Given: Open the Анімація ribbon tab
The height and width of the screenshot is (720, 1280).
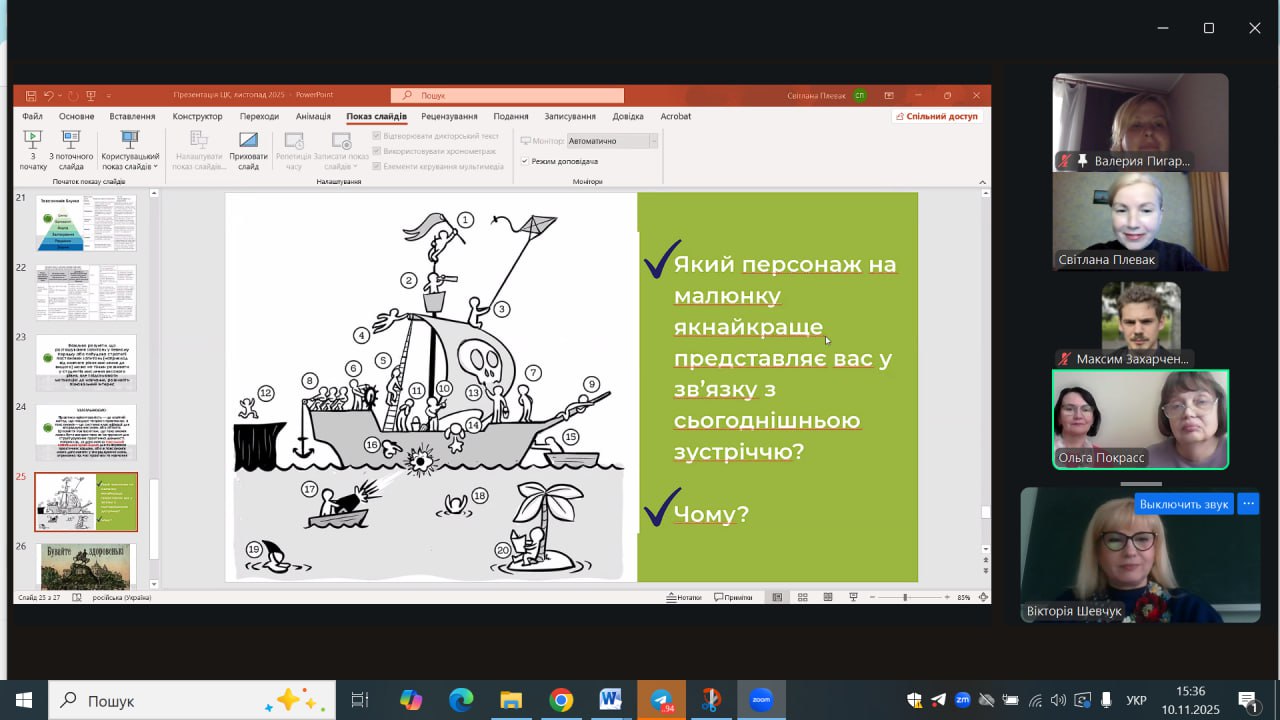Looking at the screenshot, I should (313, 116).
